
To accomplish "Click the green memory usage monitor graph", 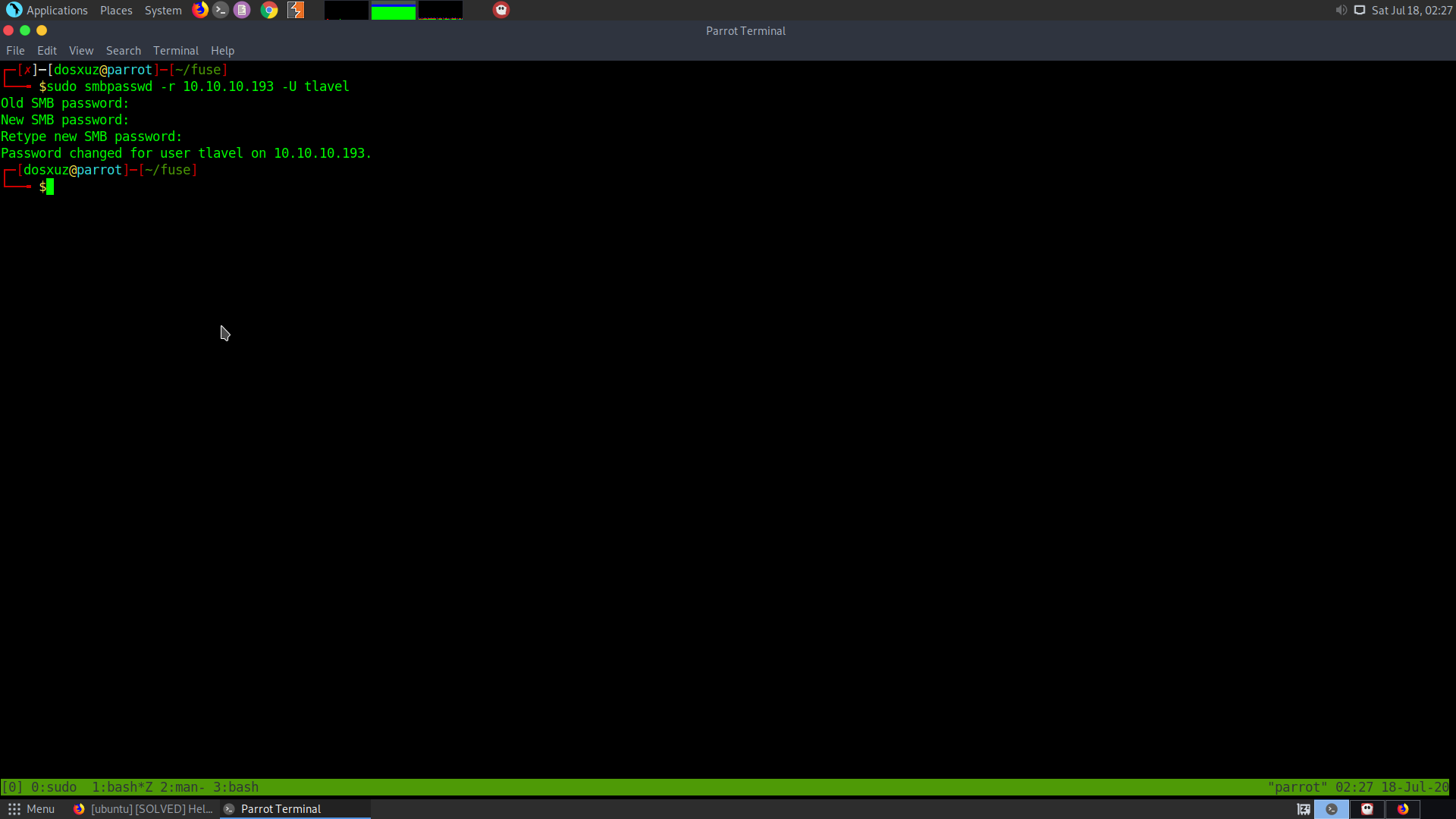I will click(x=393, y=11).
